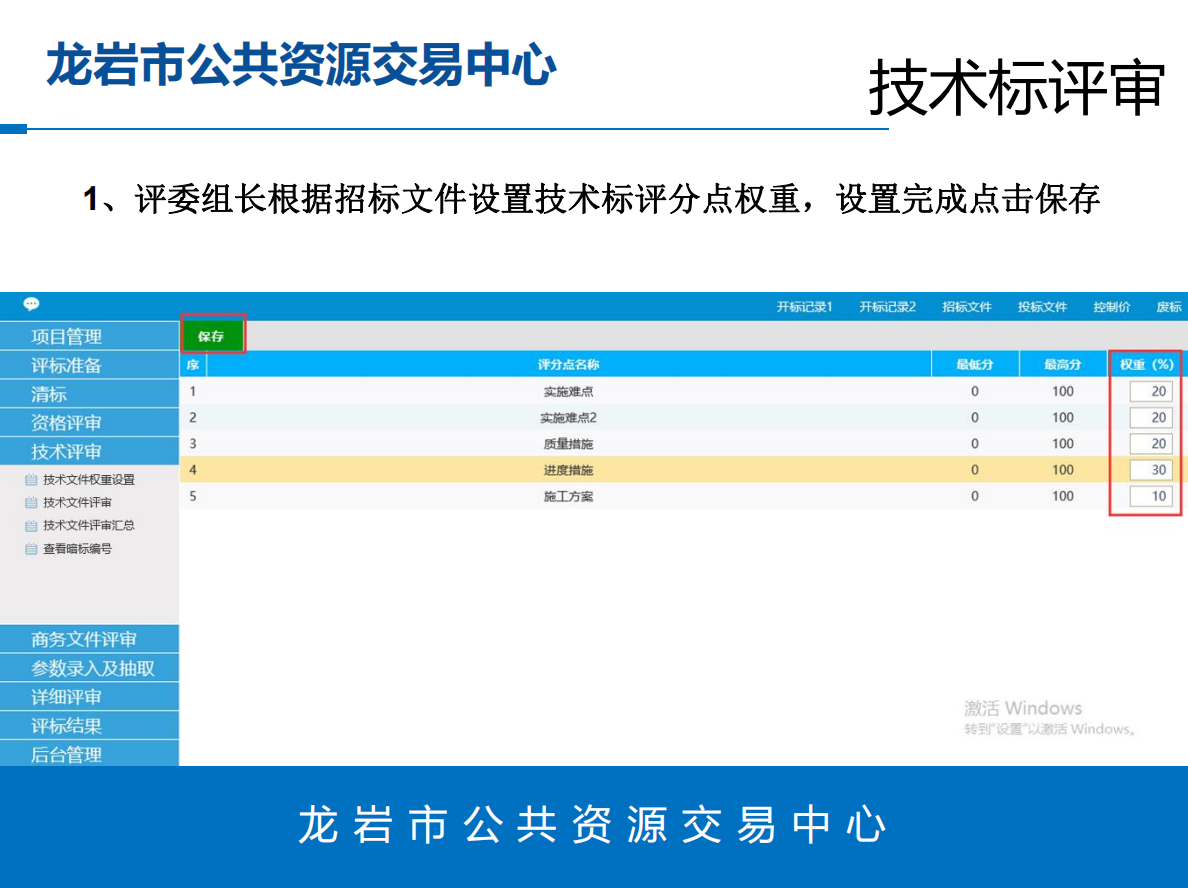
Task: Select 技术文件评审汇总 tree item
Action: pos(89,525)
